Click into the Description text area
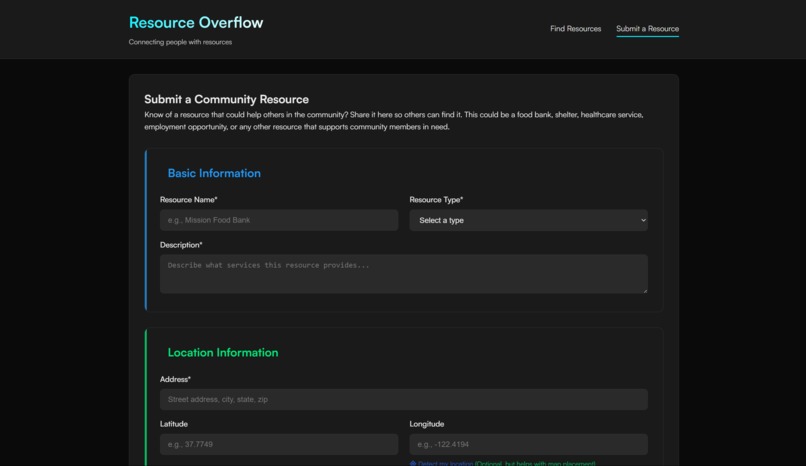The image size is (806, 466). pos(404,274)
